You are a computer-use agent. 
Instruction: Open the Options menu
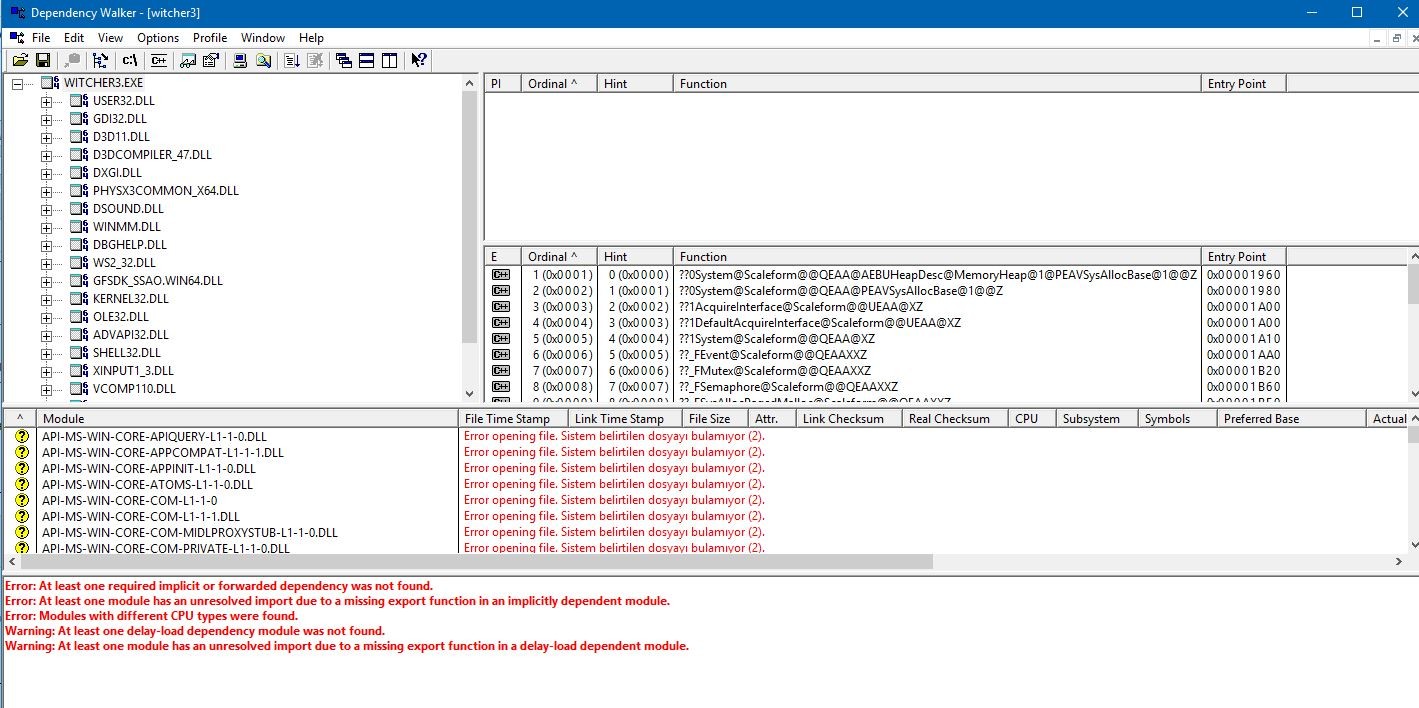pyautogui.click(x=158, y=38)
